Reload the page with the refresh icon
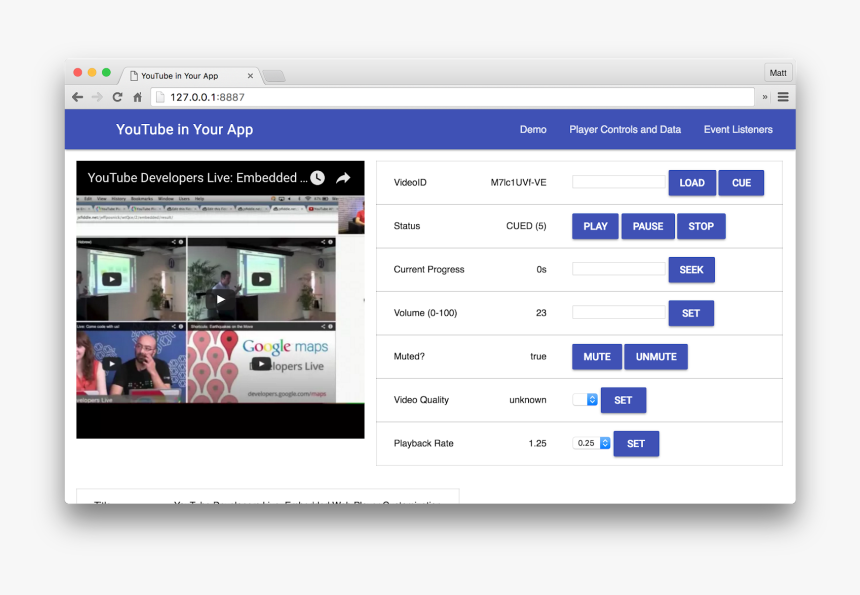The width and height of the screenshot is (860, 595). (x=117, y=97)
